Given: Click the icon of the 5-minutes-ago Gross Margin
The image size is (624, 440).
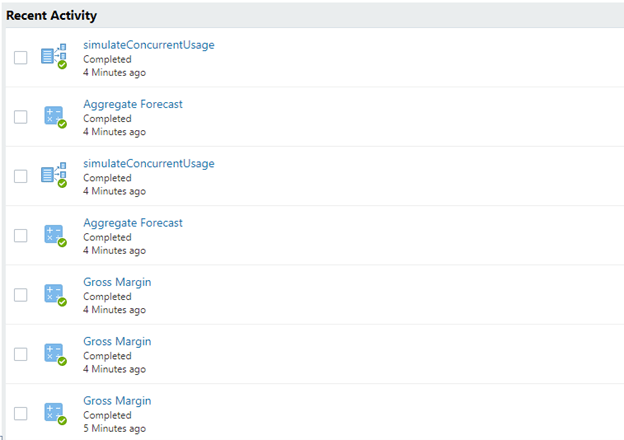Looking at the screenshot, I should [53, 413].
